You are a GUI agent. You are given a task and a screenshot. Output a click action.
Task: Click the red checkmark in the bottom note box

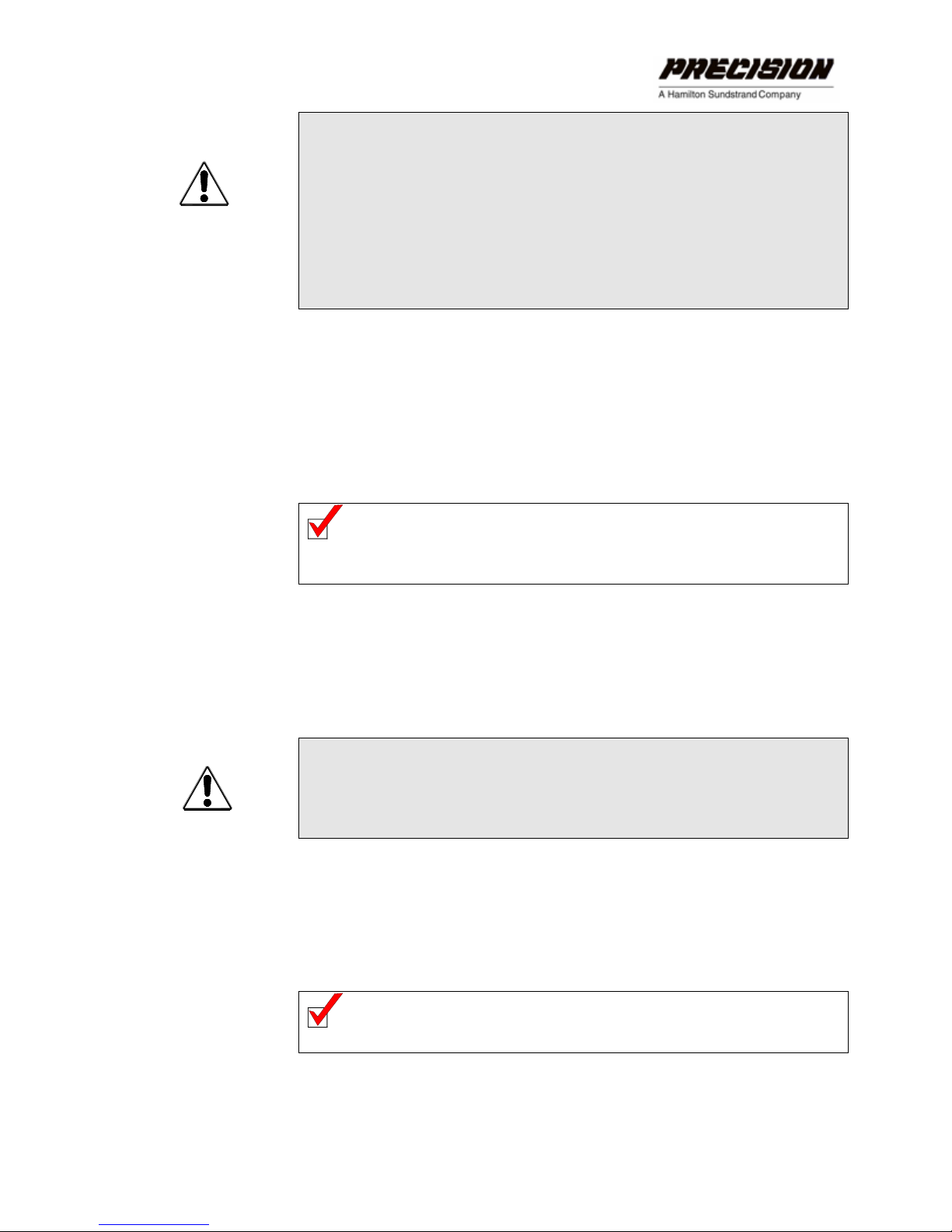(324, 1010)
